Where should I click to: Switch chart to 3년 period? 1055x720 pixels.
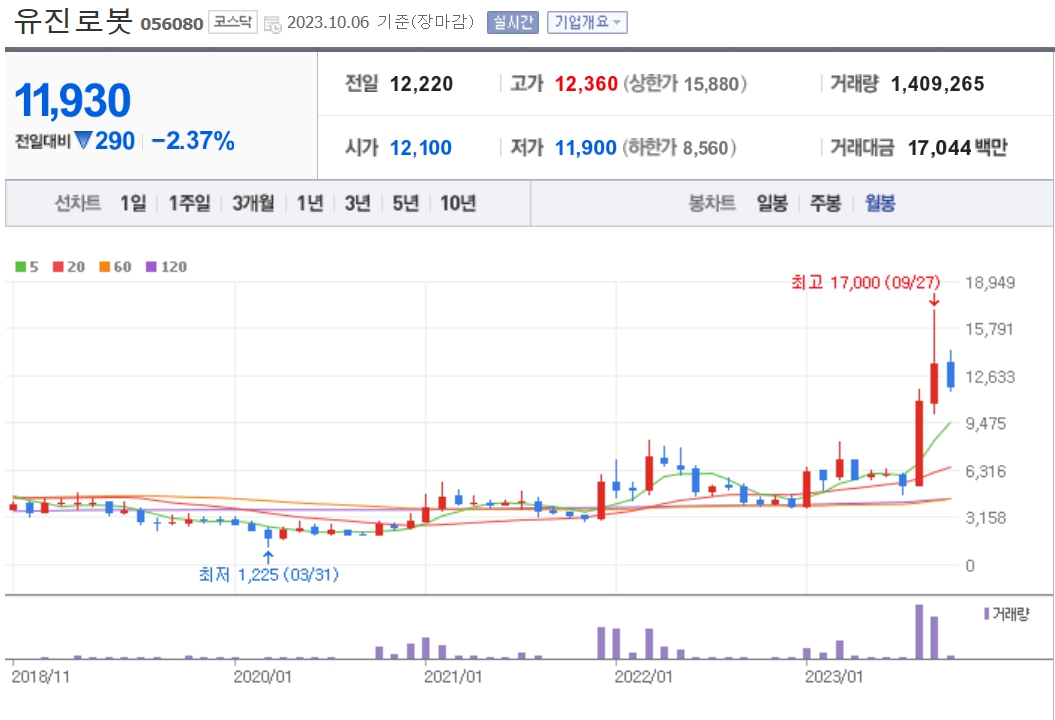pyautogui.click(x=357, y=203)
